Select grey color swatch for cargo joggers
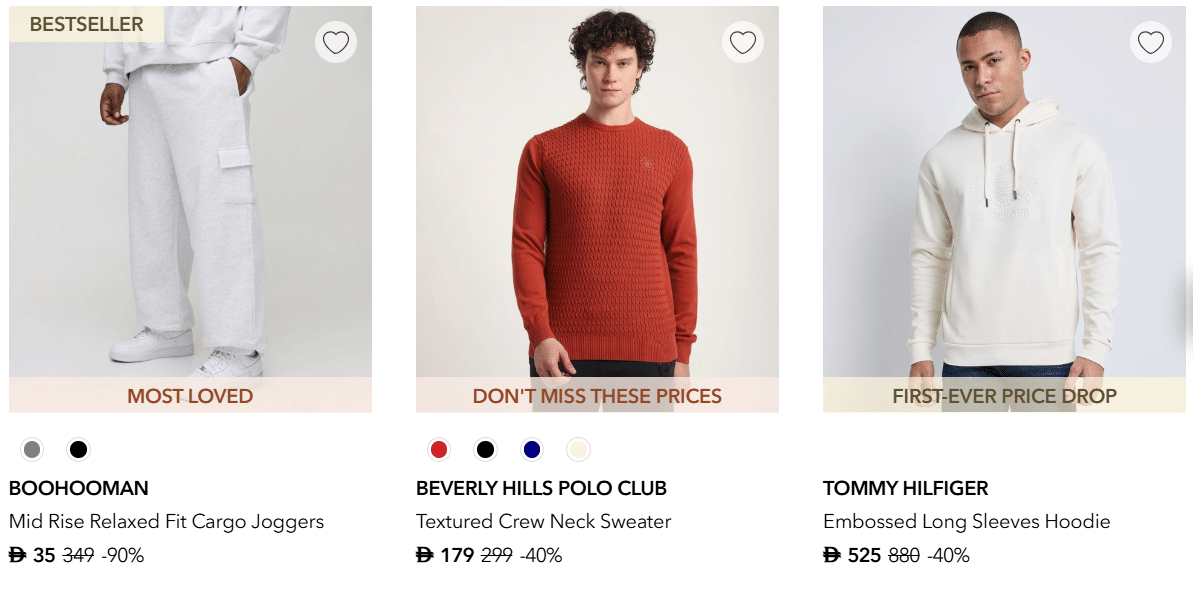This screenshot has width=1193, height=593. pos(32,450)
